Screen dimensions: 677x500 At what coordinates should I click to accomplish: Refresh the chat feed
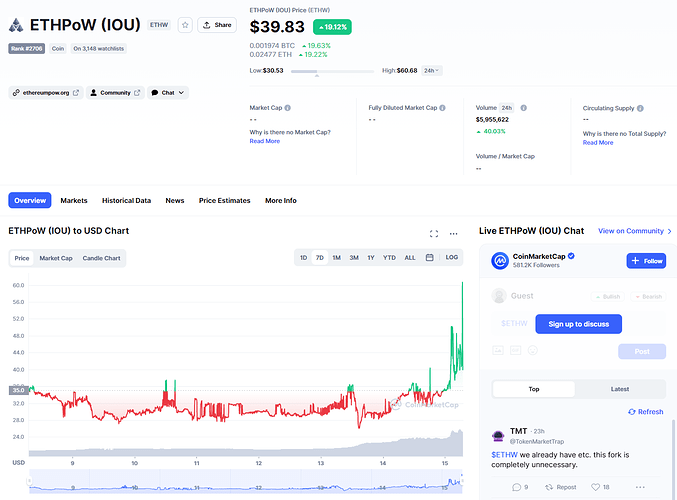(645, 412)
